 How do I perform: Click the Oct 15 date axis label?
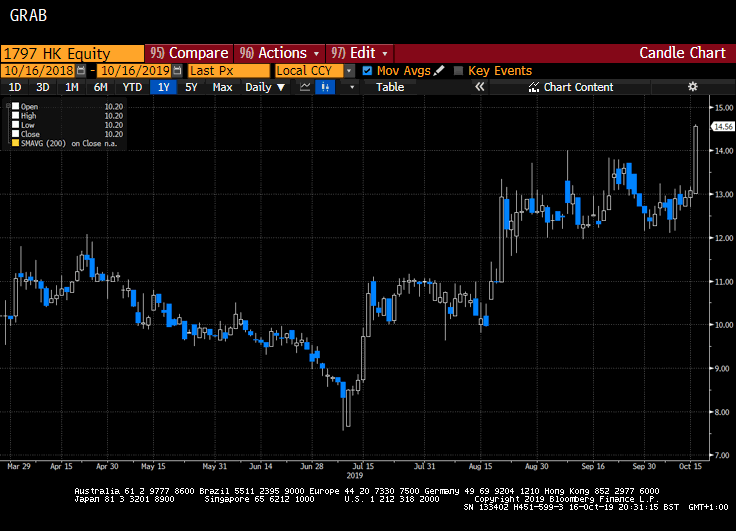[x=690, y=466]
